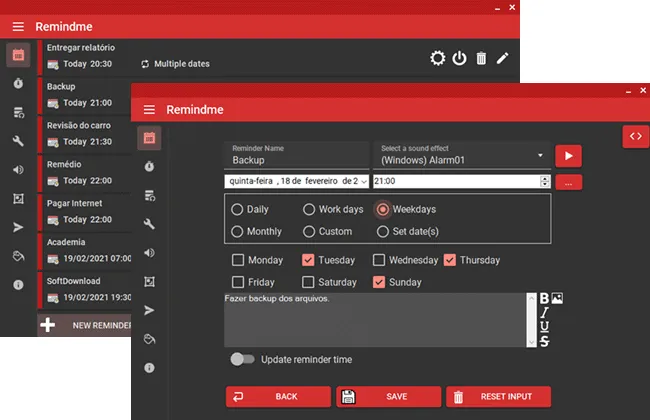Check the Monday checkbox

coord(238,260)
